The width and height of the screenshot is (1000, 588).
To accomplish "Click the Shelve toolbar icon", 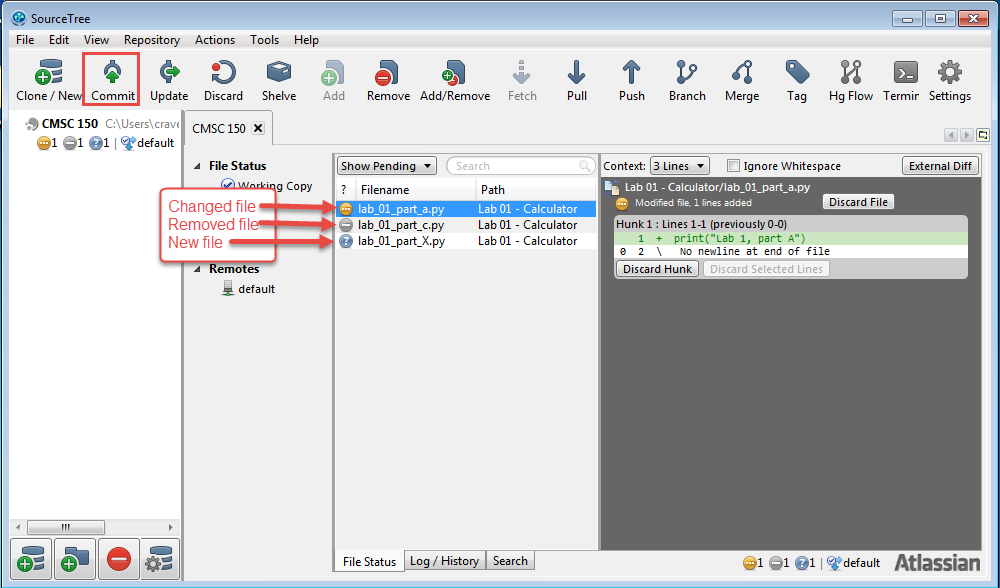I will [x=279, y=80].
